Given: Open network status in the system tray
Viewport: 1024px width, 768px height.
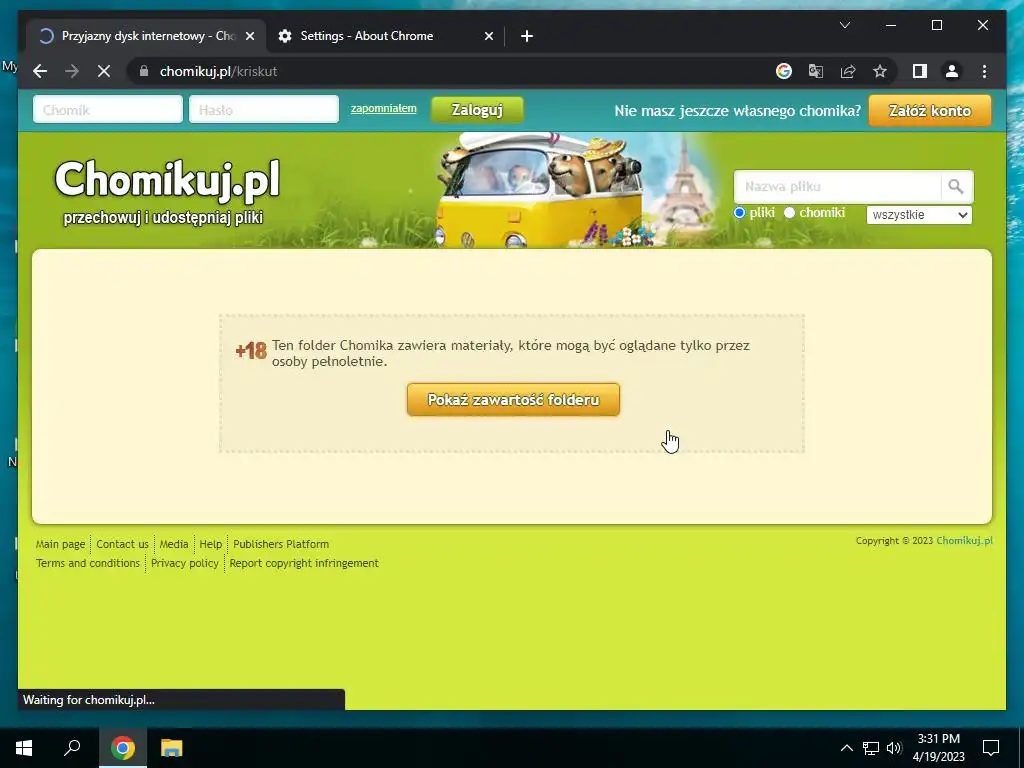Looking at the screenshot, I should coord(871,748).
